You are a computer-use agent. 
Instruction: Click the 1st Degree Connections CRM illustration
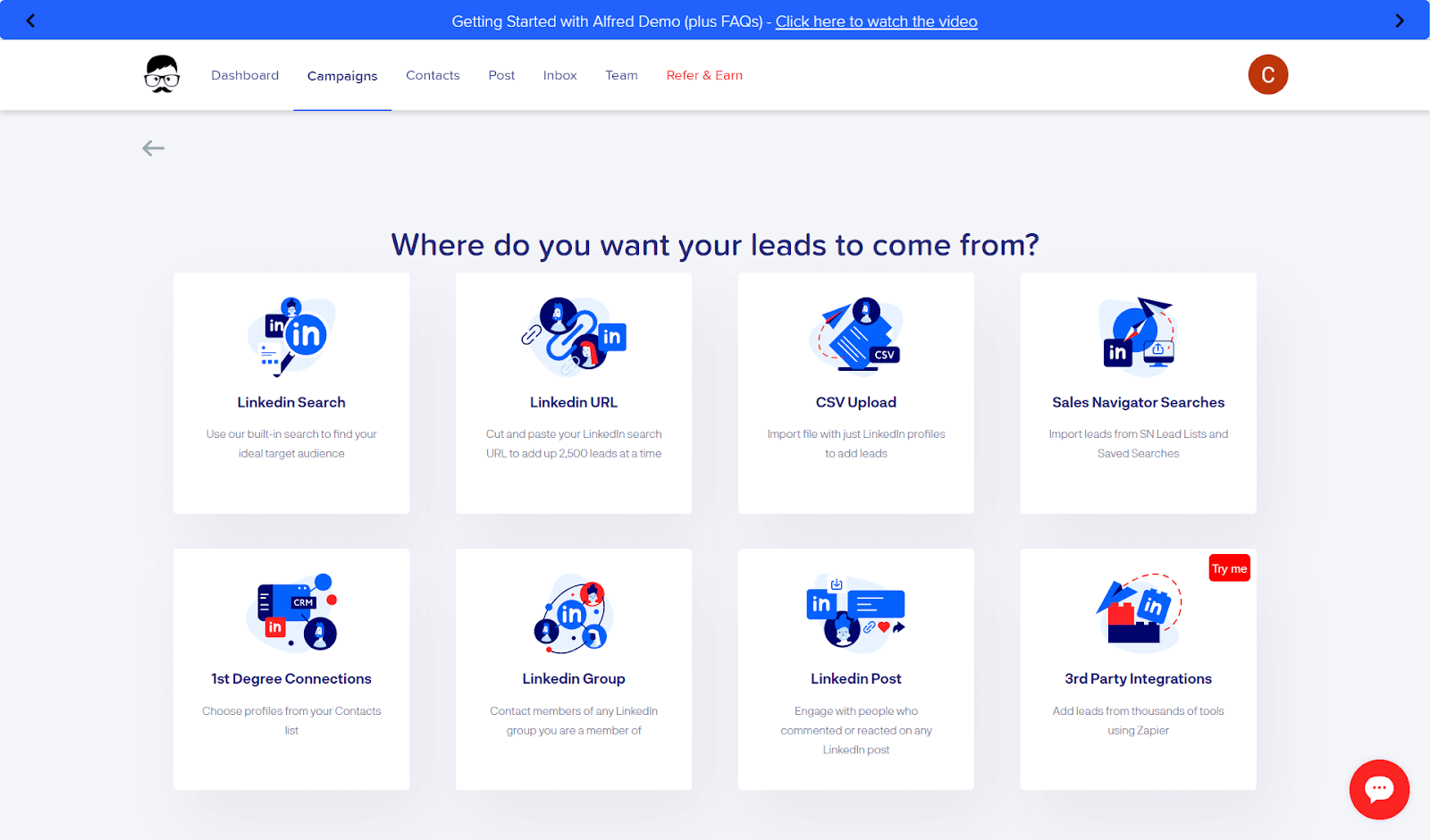click(x=291, y=613)
